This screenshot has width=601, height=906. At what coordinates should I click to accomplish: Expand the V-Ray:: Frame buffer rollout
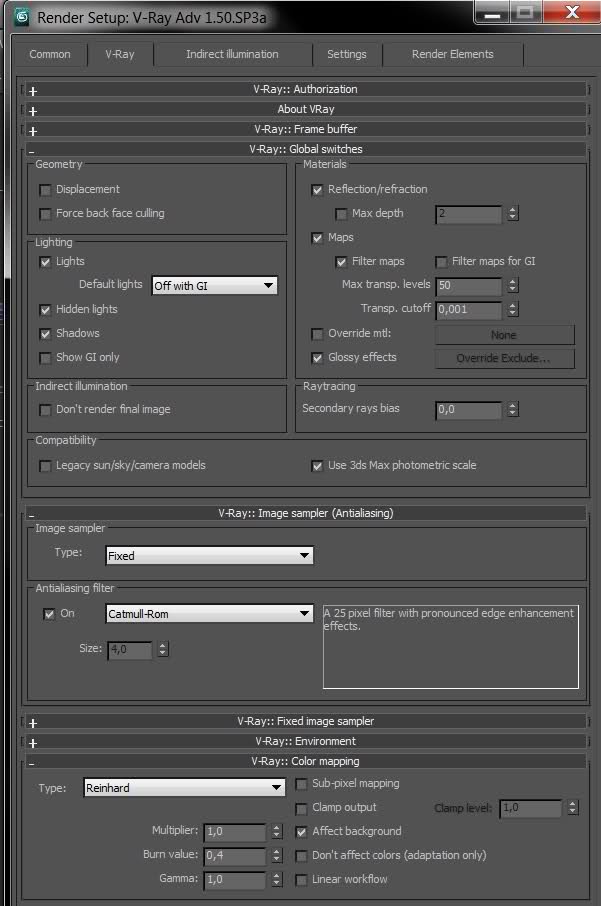coord(306,129)
